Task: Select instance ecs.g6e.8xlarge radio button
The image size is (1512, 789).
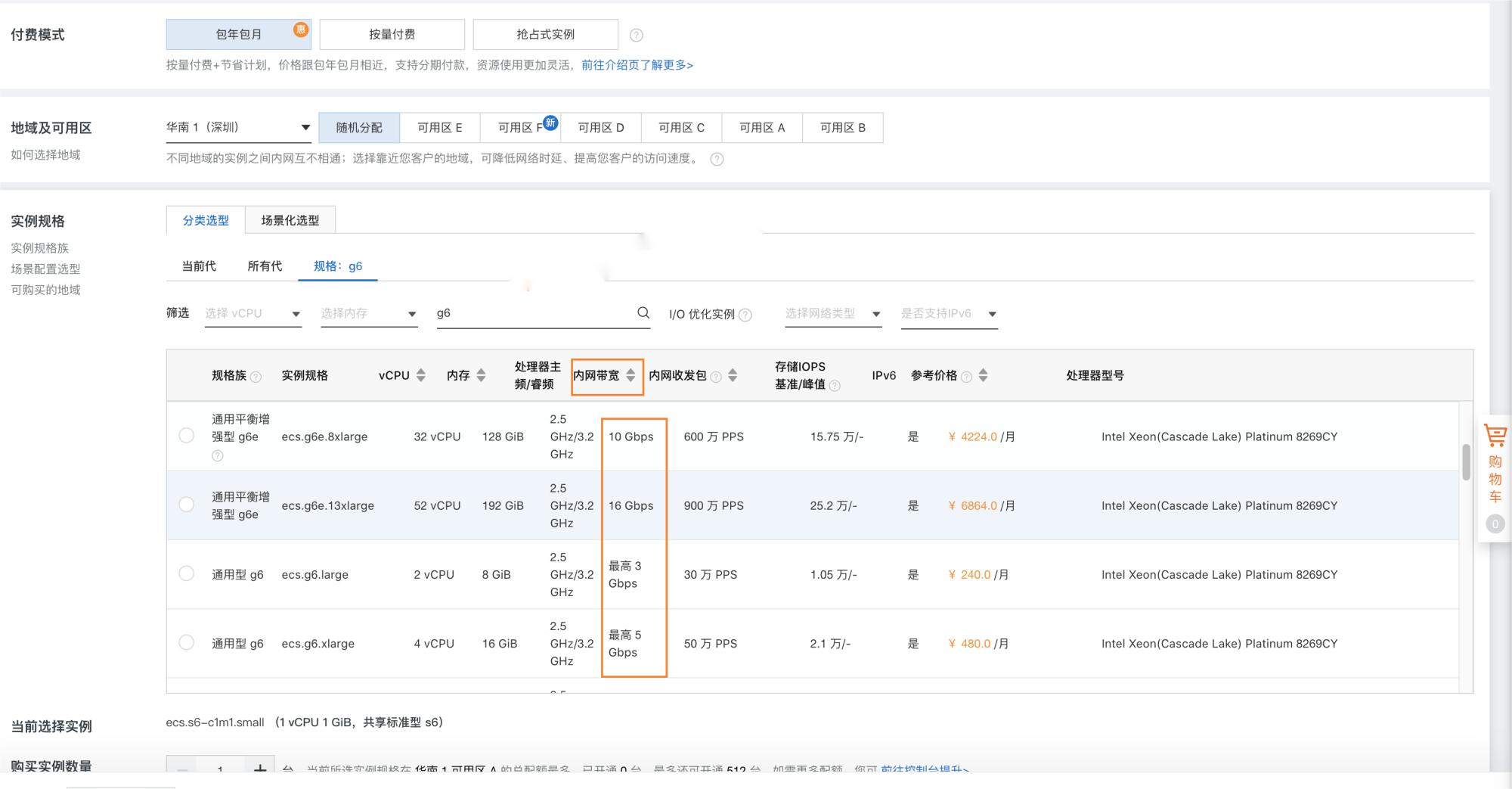Action: [x=186, y=436]
